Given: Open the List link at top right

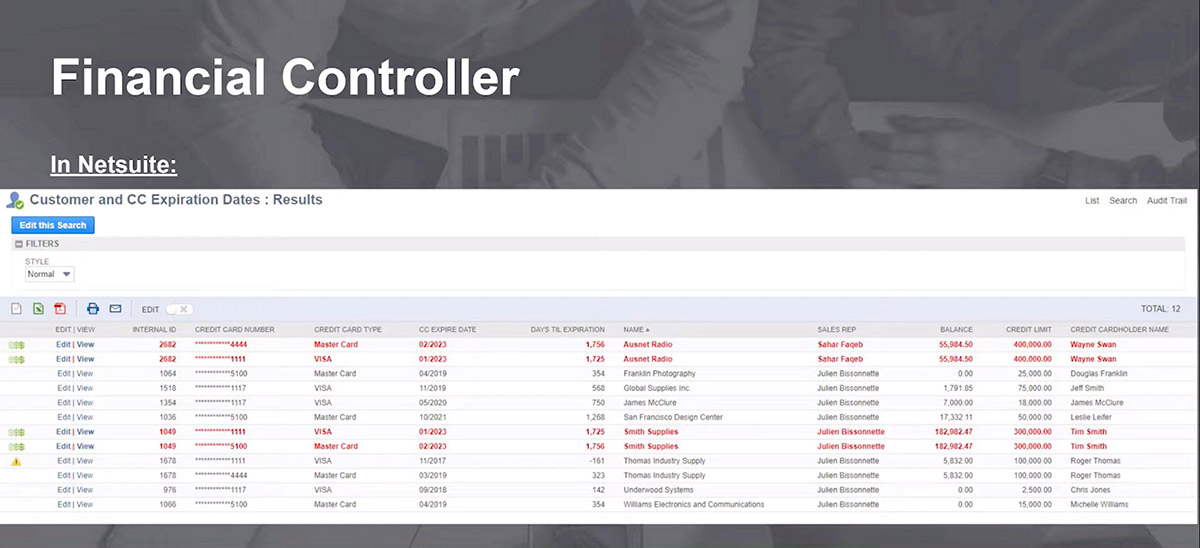Looking at the screenshot, I should [1092, 201].
